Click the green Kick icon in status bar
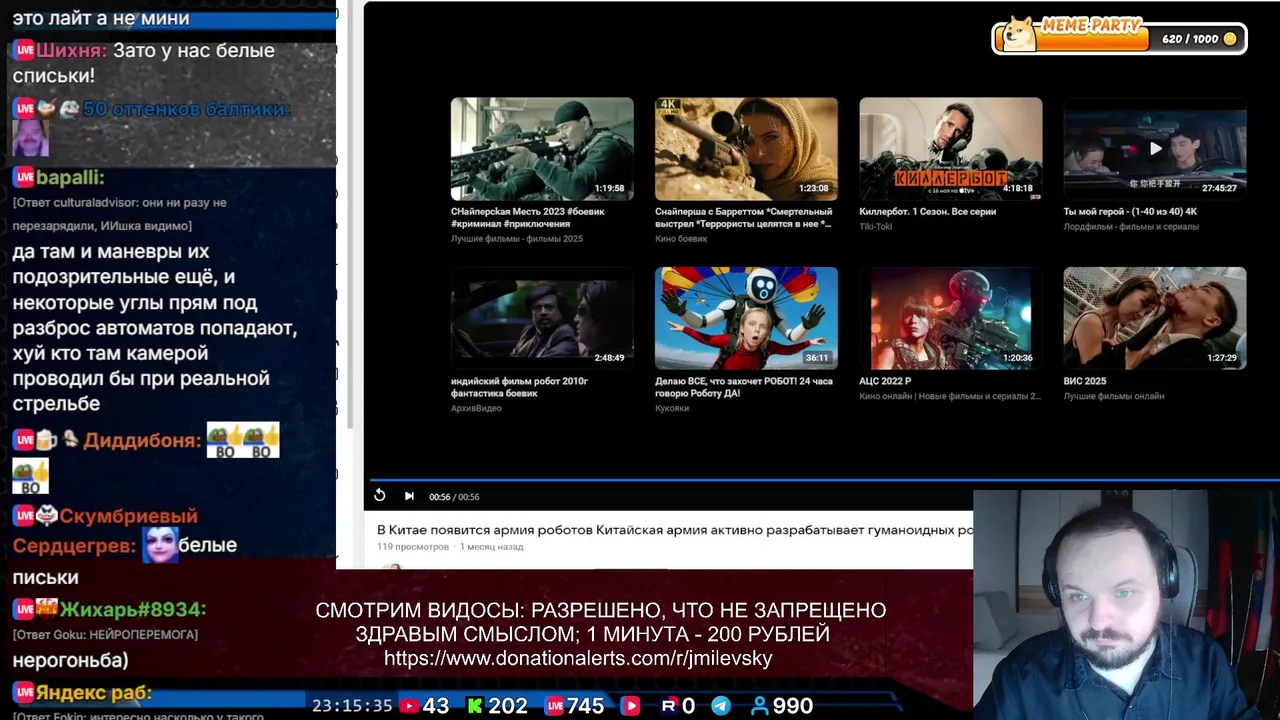Viewport: 1280px width, 720px height. point(475,706)
